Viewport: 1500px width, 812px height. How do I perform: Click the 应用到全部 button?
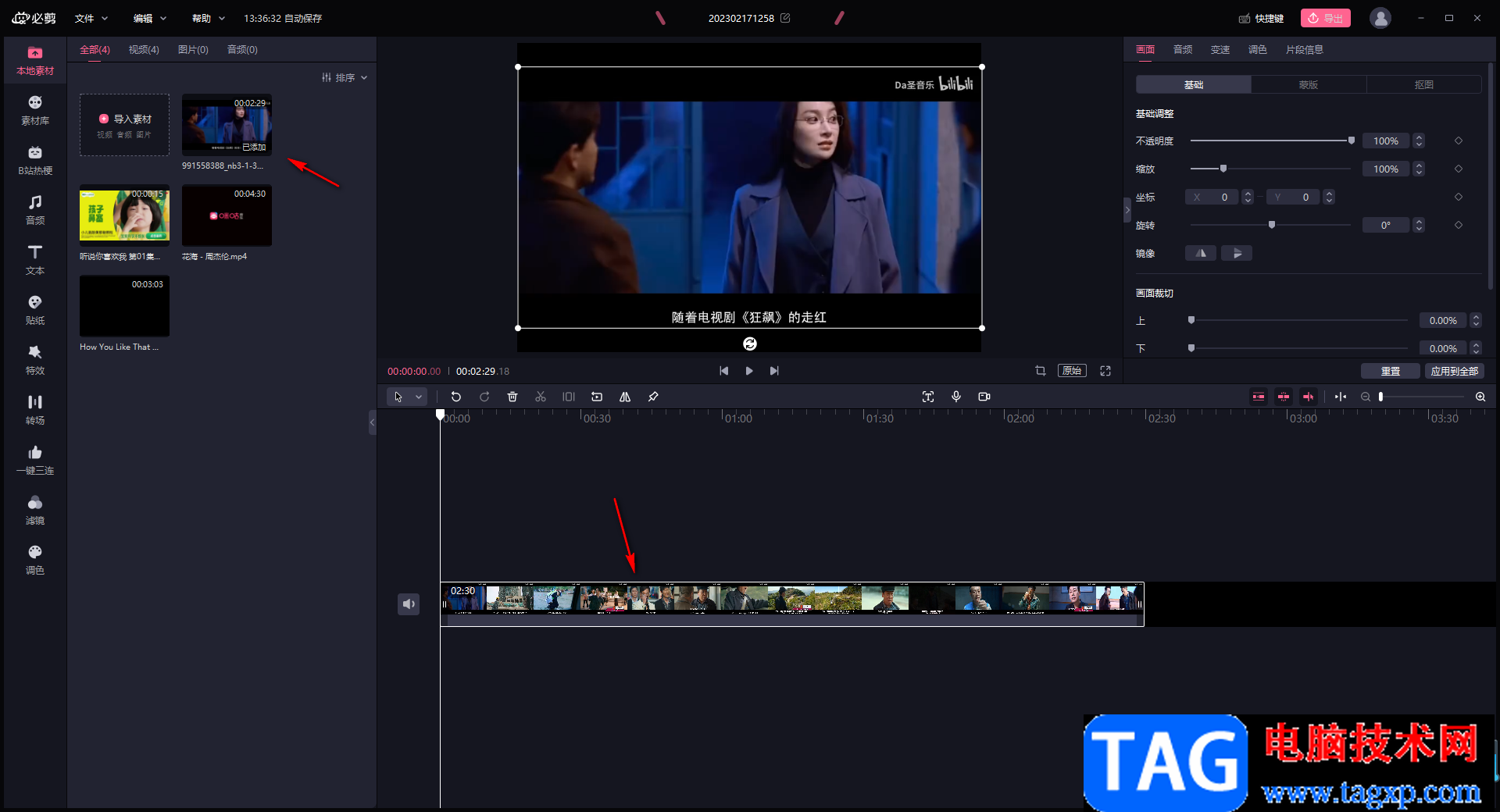coord(1455,371)
